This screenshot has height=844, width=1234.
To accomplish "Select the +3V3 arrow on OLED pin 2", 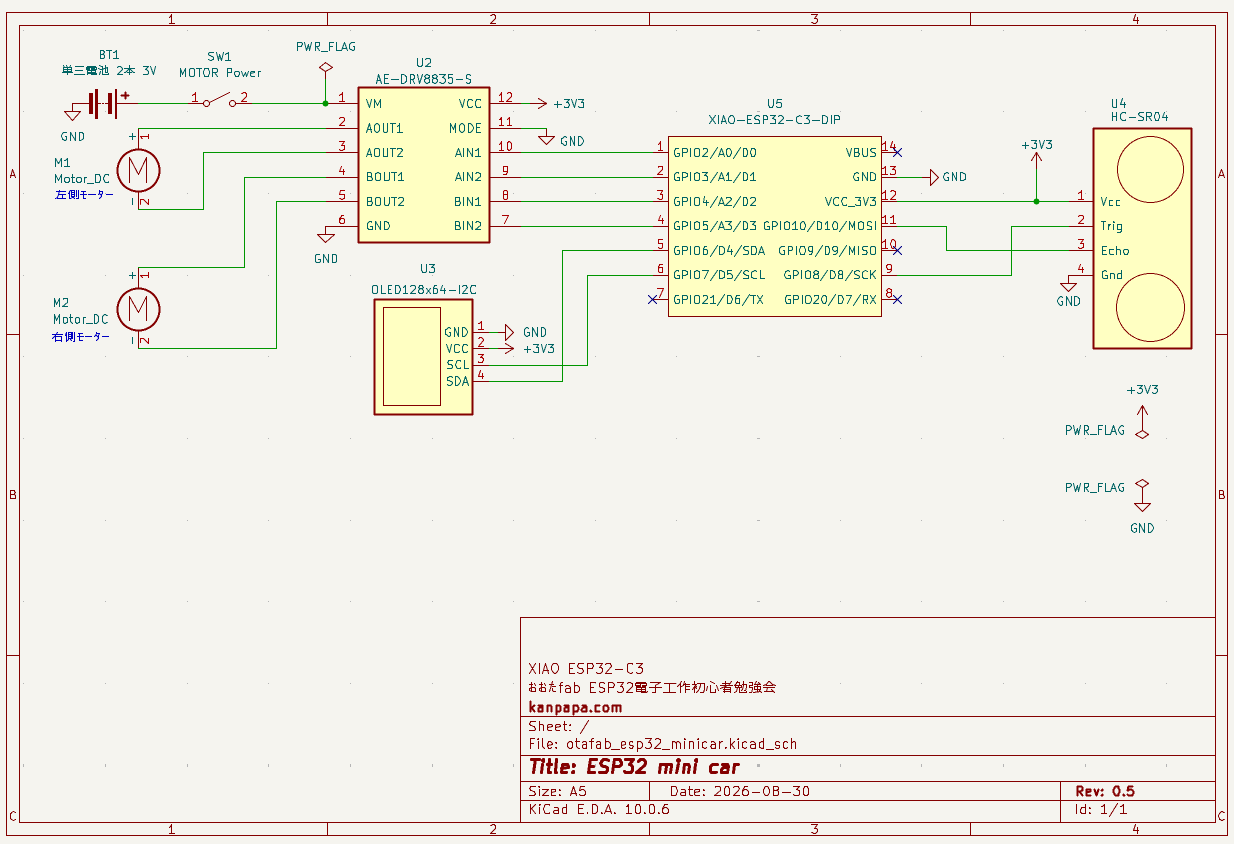I will pyautogui.click(x=509, y=348).
